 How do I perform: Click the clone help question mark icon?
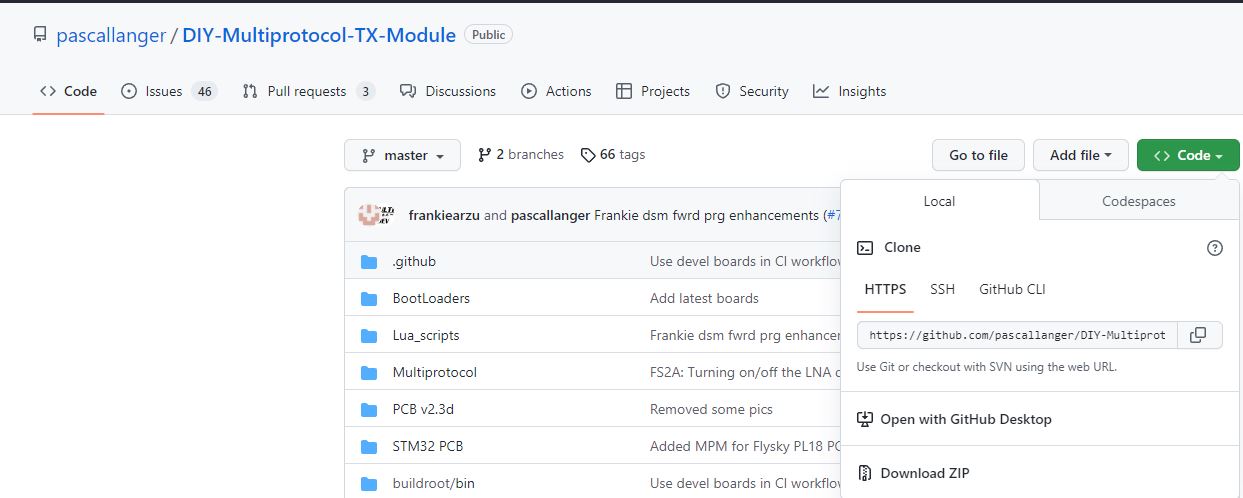tap(1215, 248)
